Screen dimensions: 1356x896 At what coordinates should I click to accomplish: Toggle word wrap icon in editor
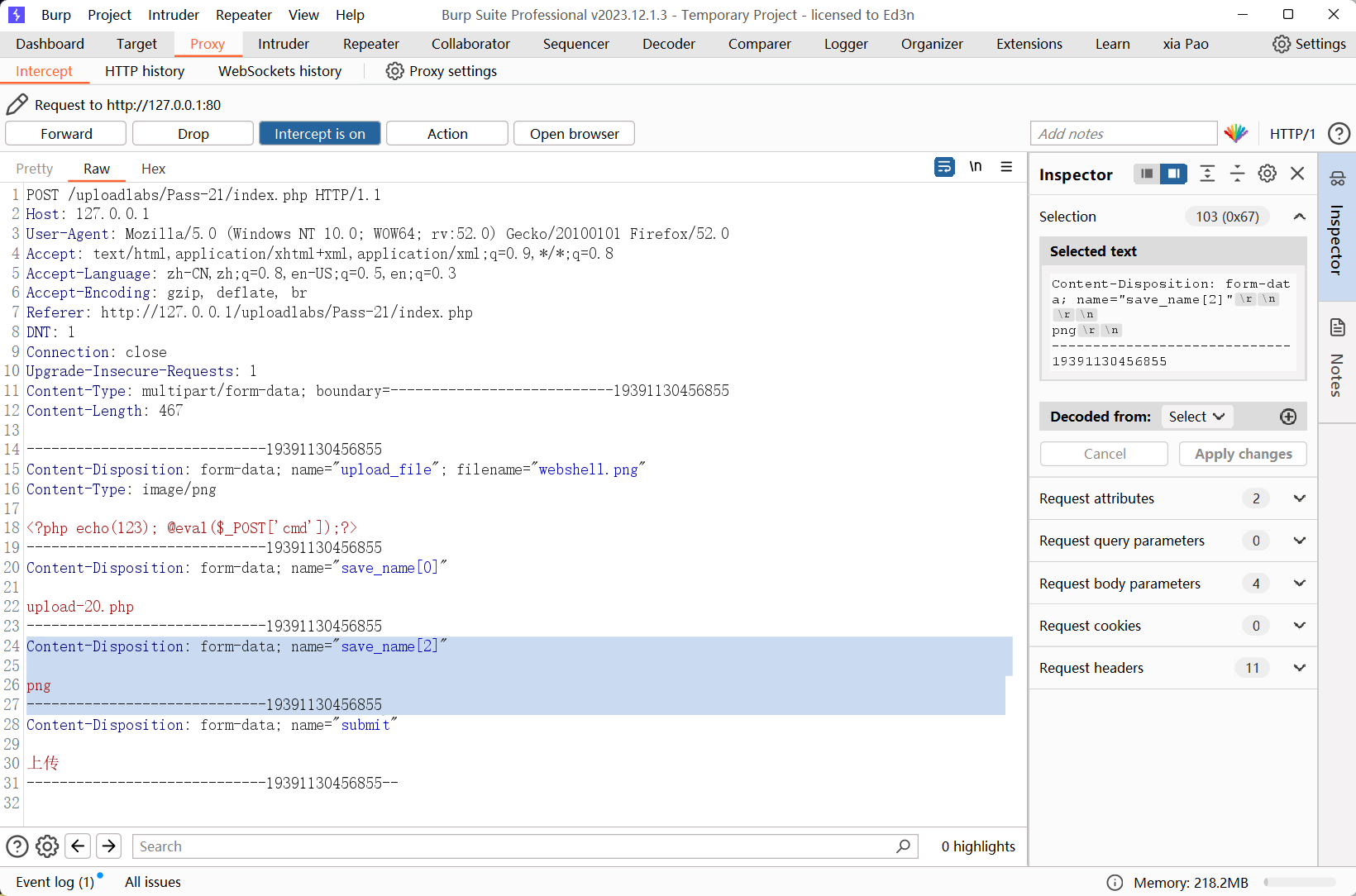(x=944, y=167)
